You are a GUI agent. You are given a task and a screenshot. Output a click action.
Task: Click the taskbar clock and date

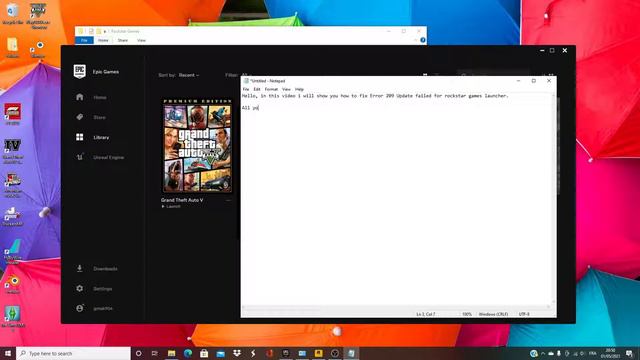click(611, 353)
